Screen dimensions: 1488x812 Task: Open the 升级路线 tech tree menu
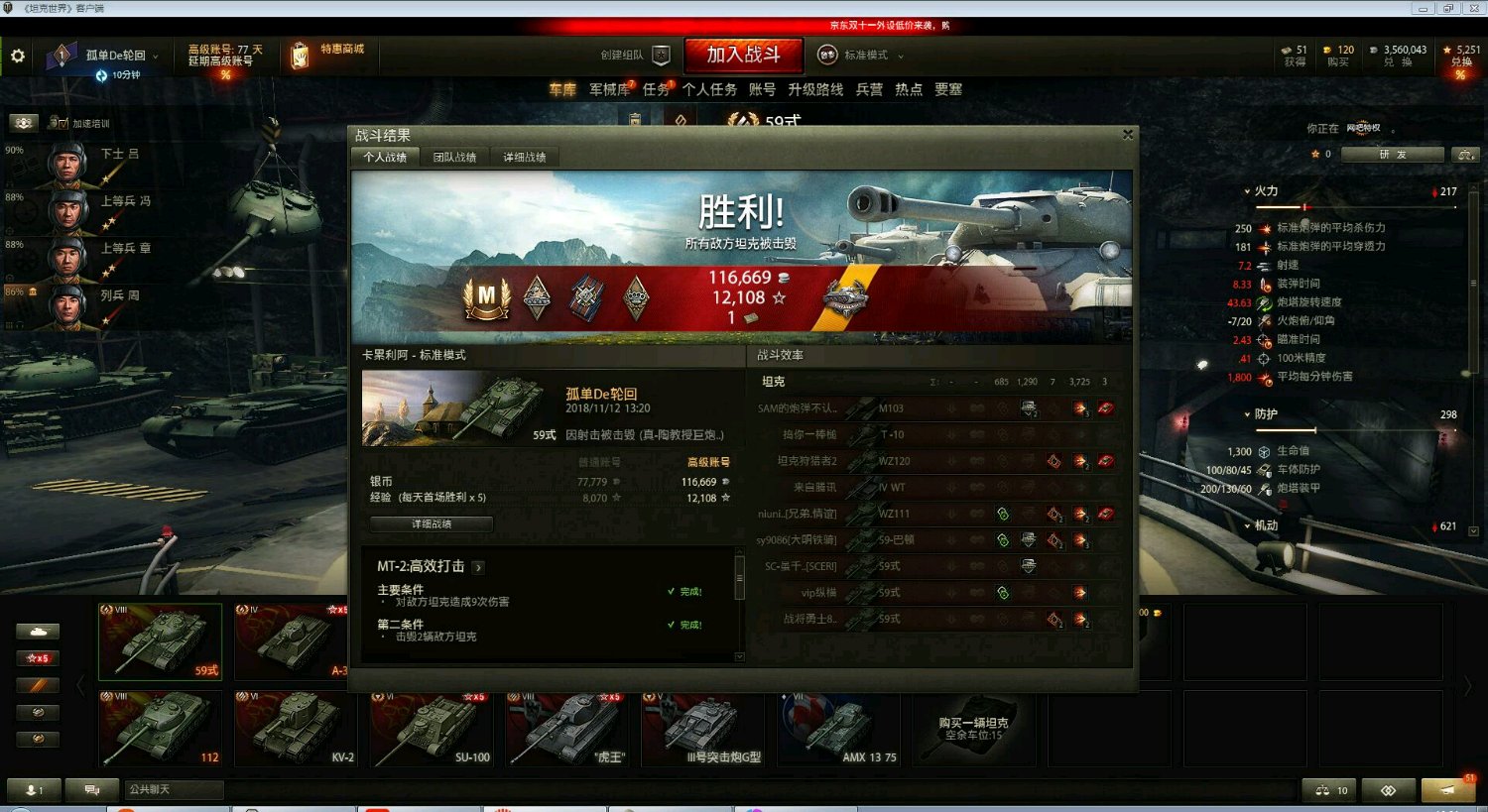pyautogui.click(x=815, y=89)
